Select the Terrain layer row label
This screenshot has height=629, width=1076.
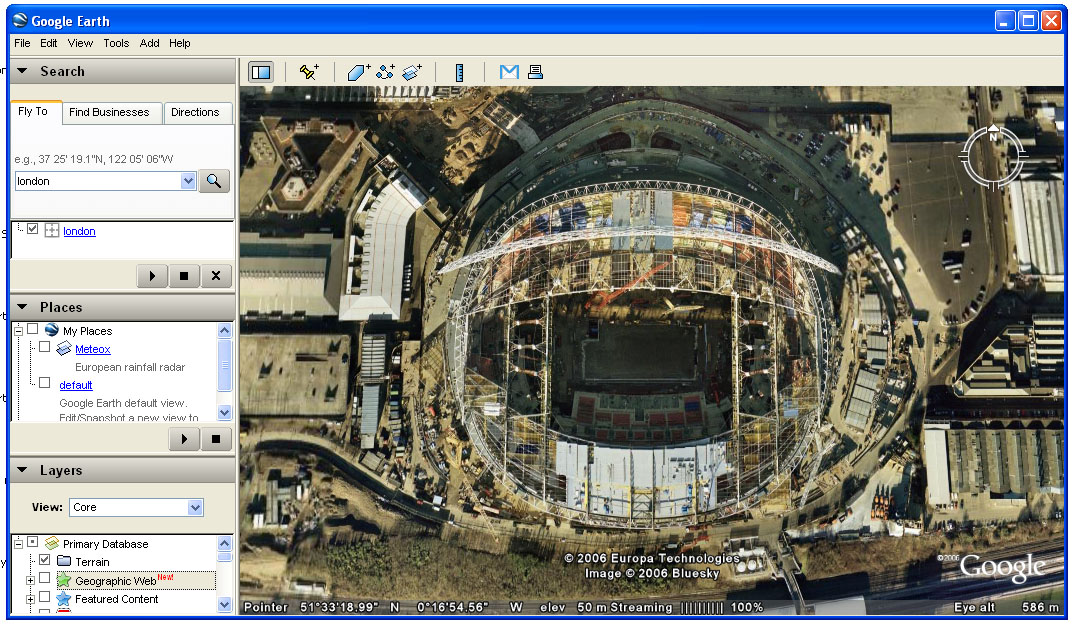tap(93, 562)
